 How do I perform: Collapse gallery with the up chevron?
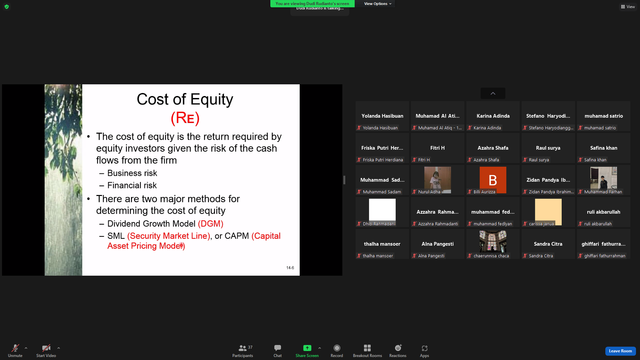[x=493, y=93]
